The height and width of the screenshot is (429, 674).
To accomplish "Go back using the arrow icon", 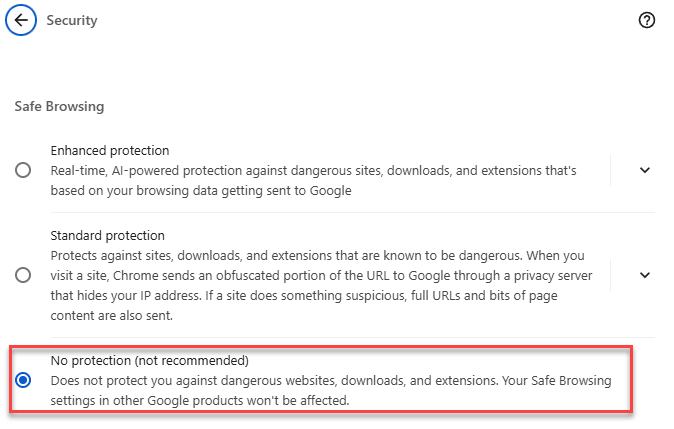I will click(x=21, y=20).
